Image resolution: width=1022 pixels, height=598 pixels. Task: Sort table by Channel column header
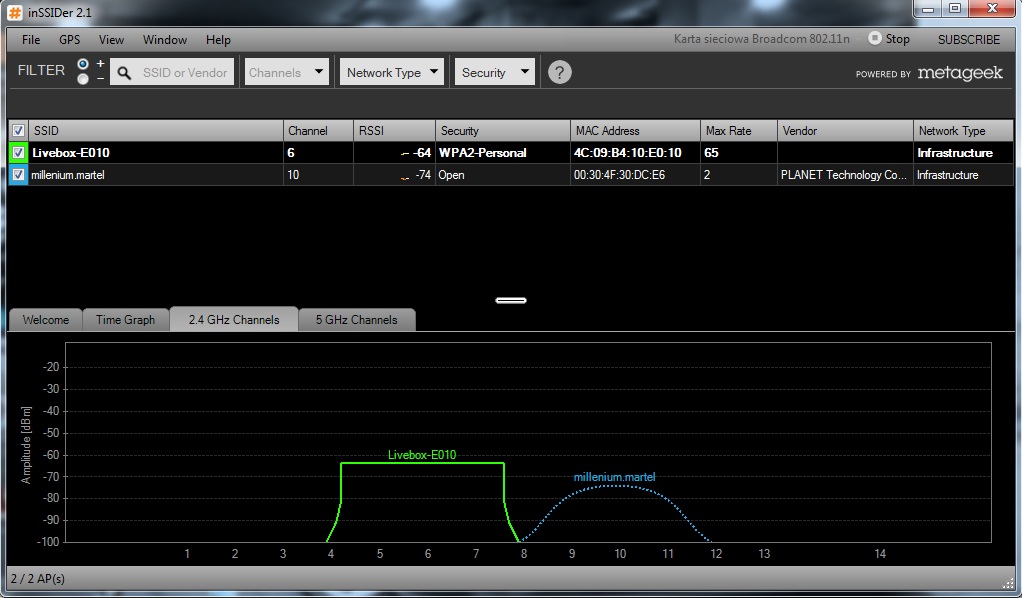coord(318,130)
